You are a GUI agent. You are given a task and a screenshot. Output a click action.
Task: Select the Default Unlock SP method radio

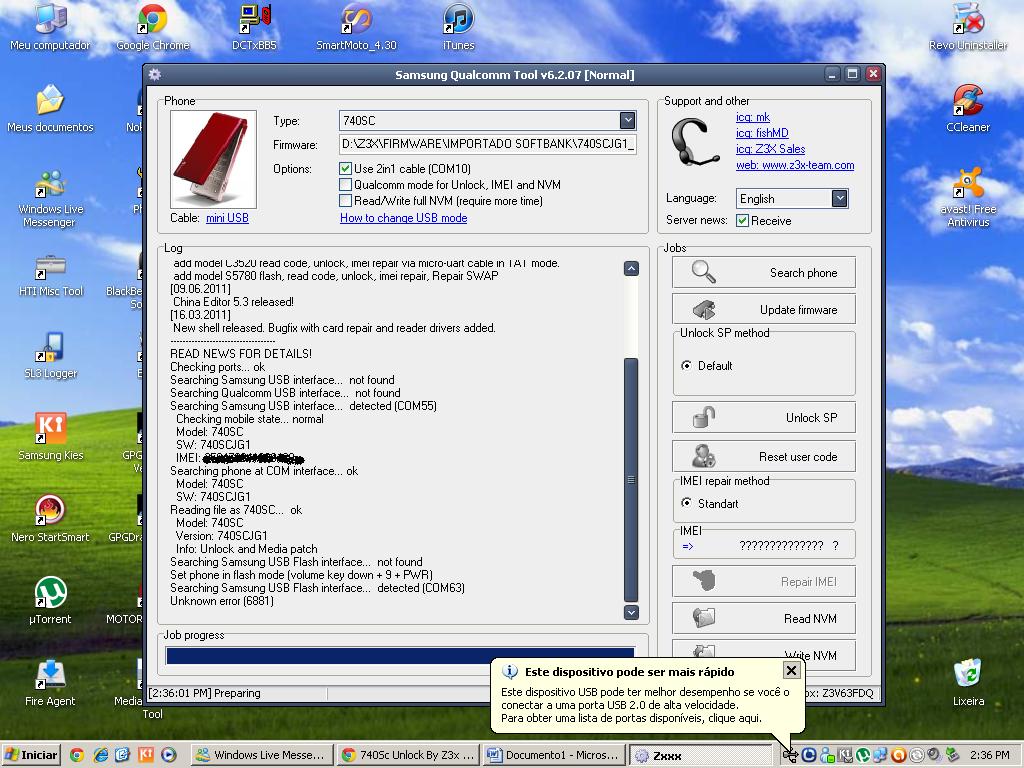(x=686, y=366)
